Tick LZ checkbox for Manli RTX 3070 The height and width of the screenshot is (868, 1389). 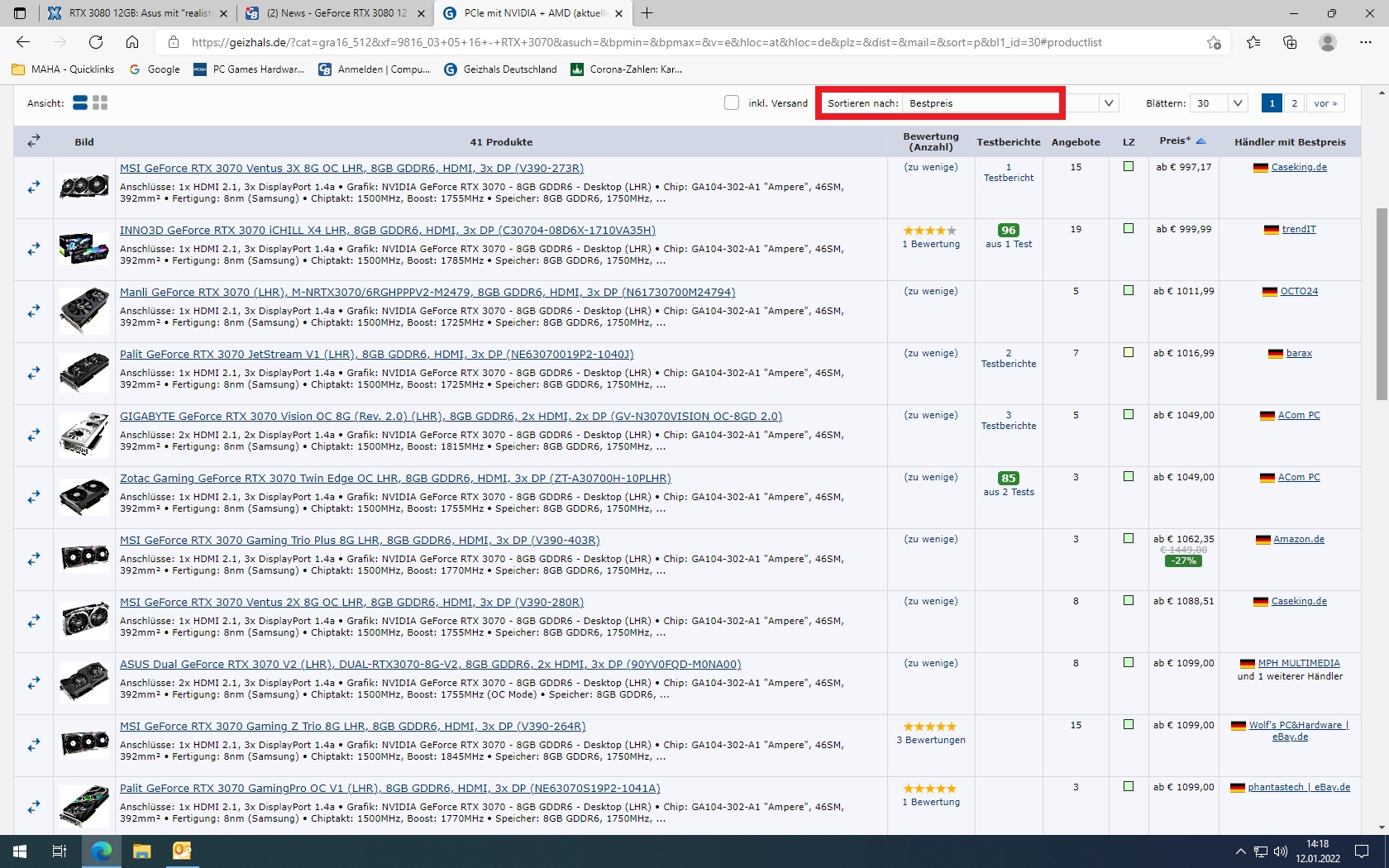(x=1129, y=290)
